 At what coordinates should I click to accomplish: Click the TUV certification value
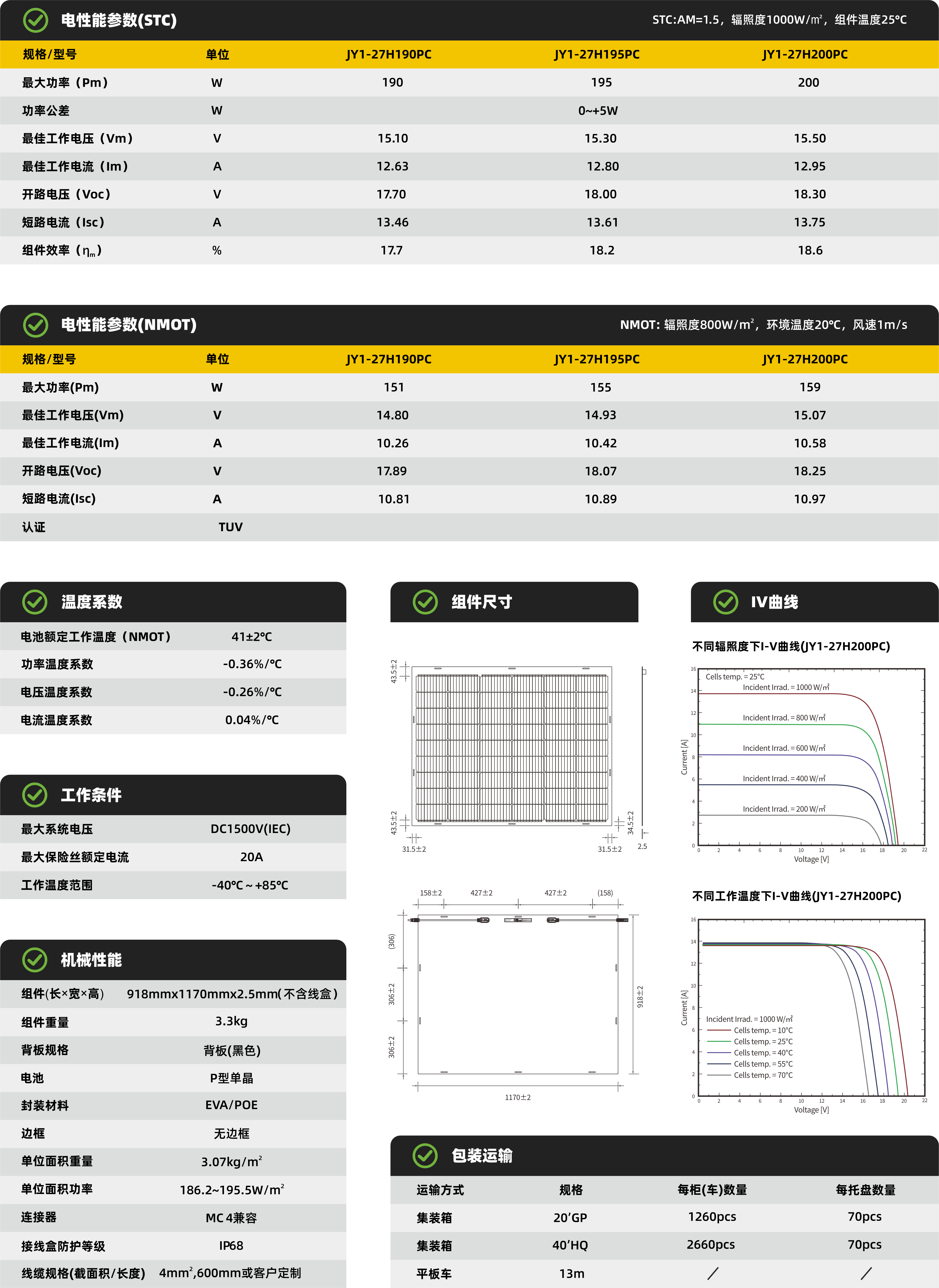pos(230,527)
